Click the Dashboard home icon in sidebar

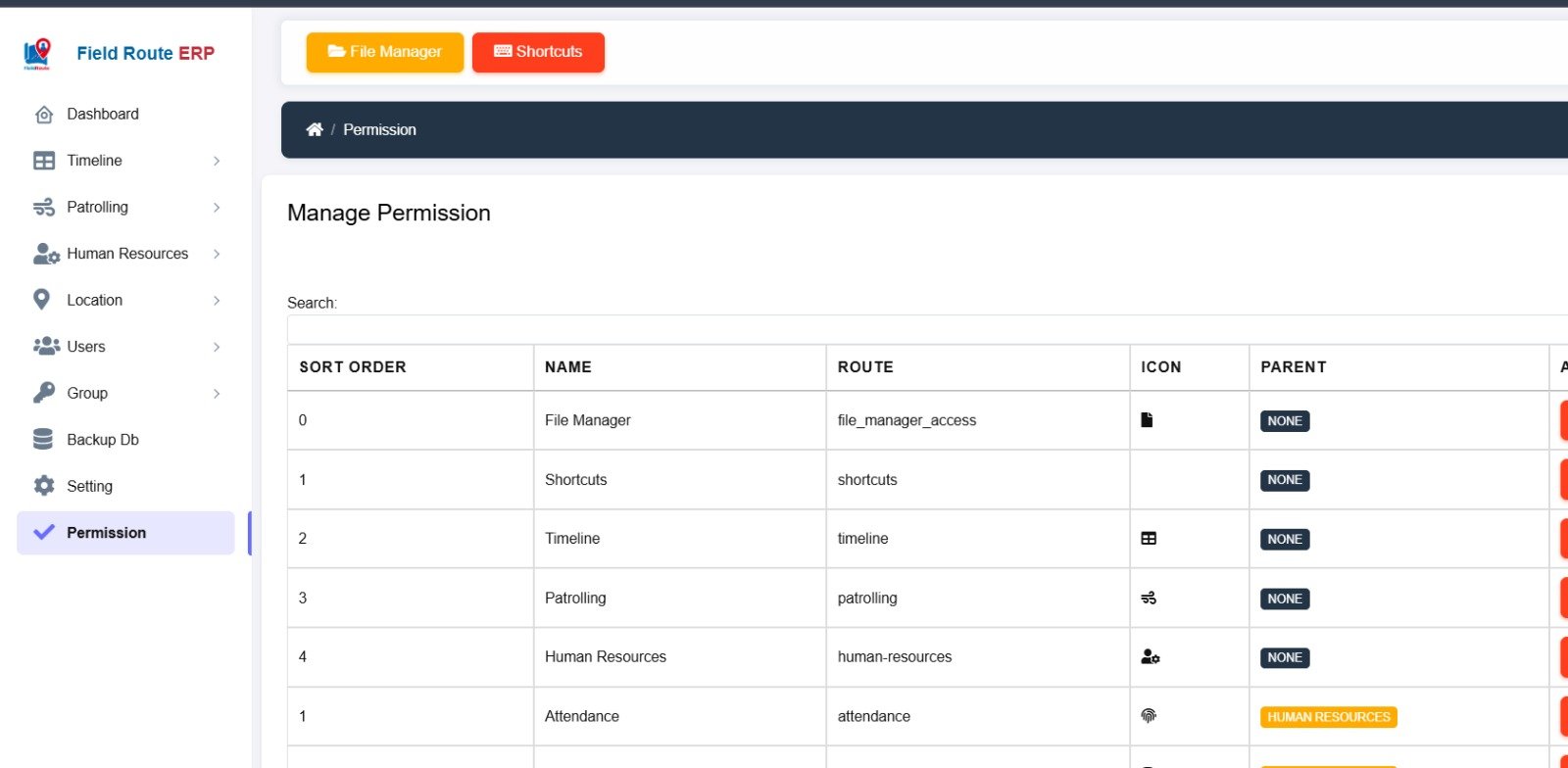coord(44,115)
